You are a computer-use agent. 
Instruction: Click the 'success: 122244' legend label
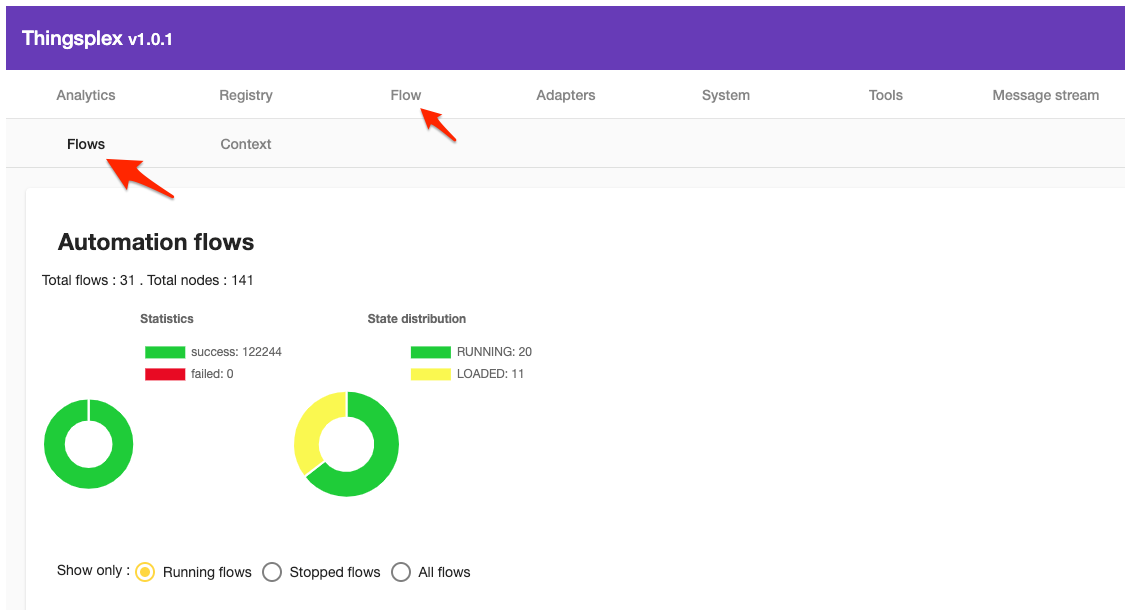click(236, 352)
